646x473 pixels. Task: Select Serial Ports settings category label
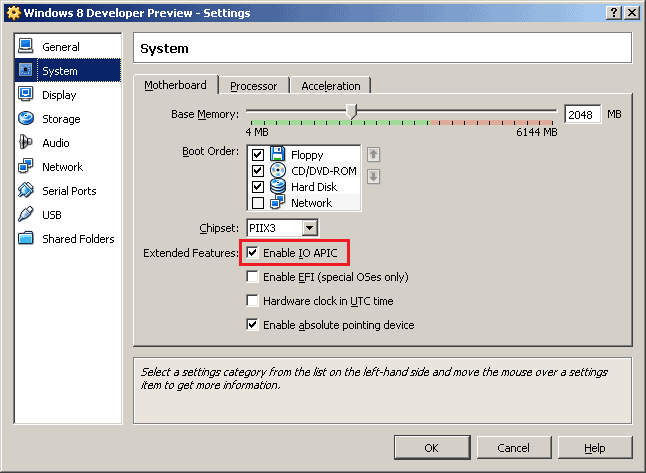(x=69, y=191)
